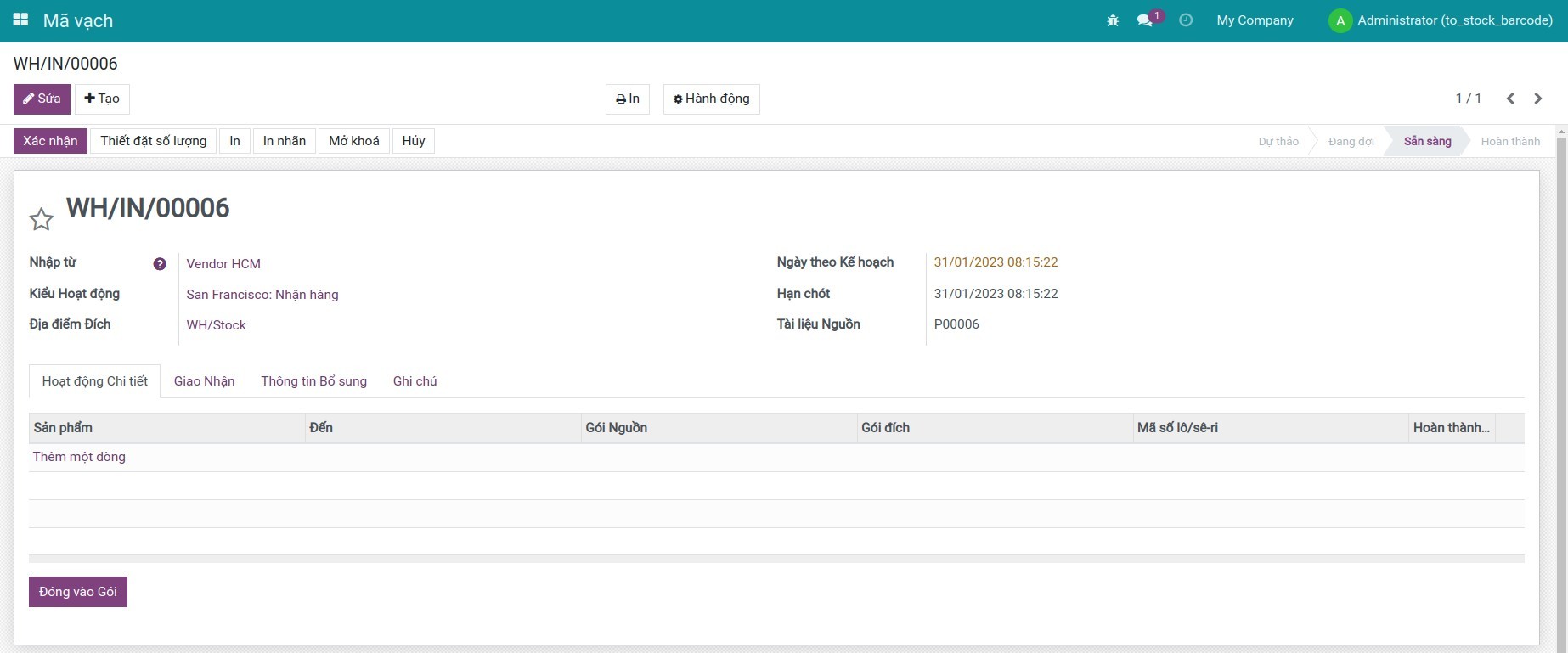Switch to the Giao Nhận tab
Image resolution: width=1568 pixels, height=653 pixels.
(204, 381)
